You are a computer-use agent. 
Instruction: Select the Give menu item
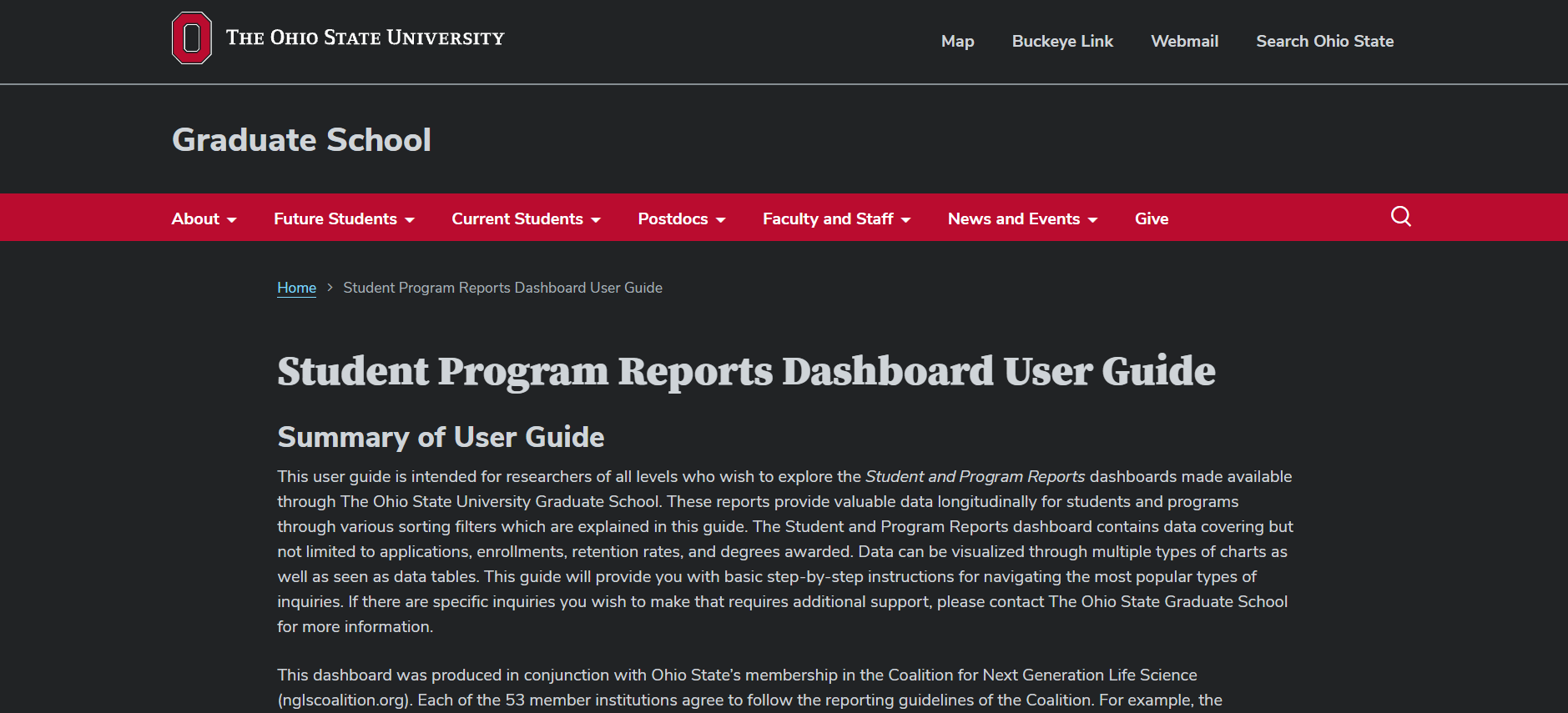[x=1152, y=218]
